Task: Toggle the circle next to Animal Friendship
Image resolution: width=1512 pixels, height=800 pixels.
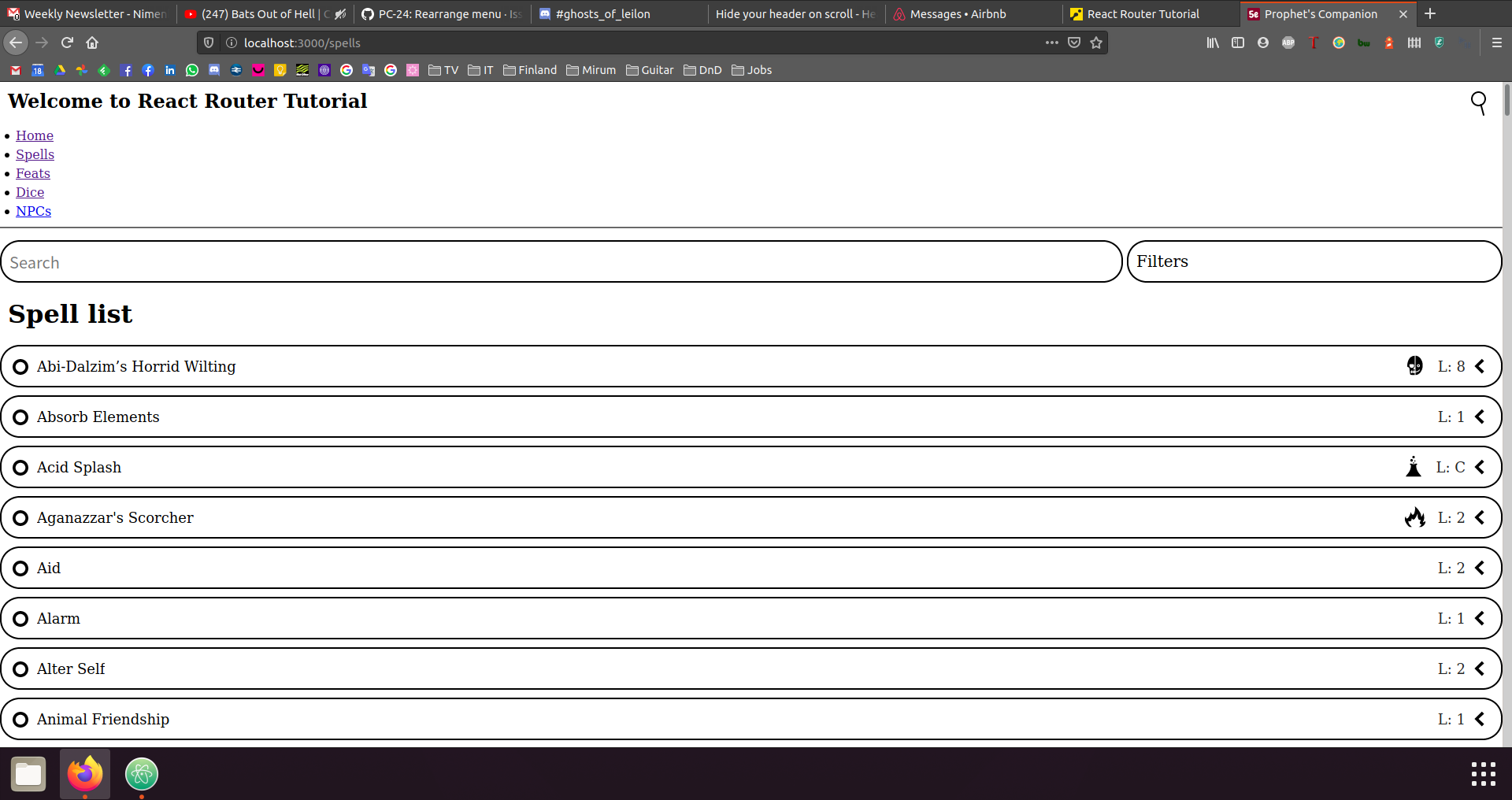Action: [x=20, y=719]
